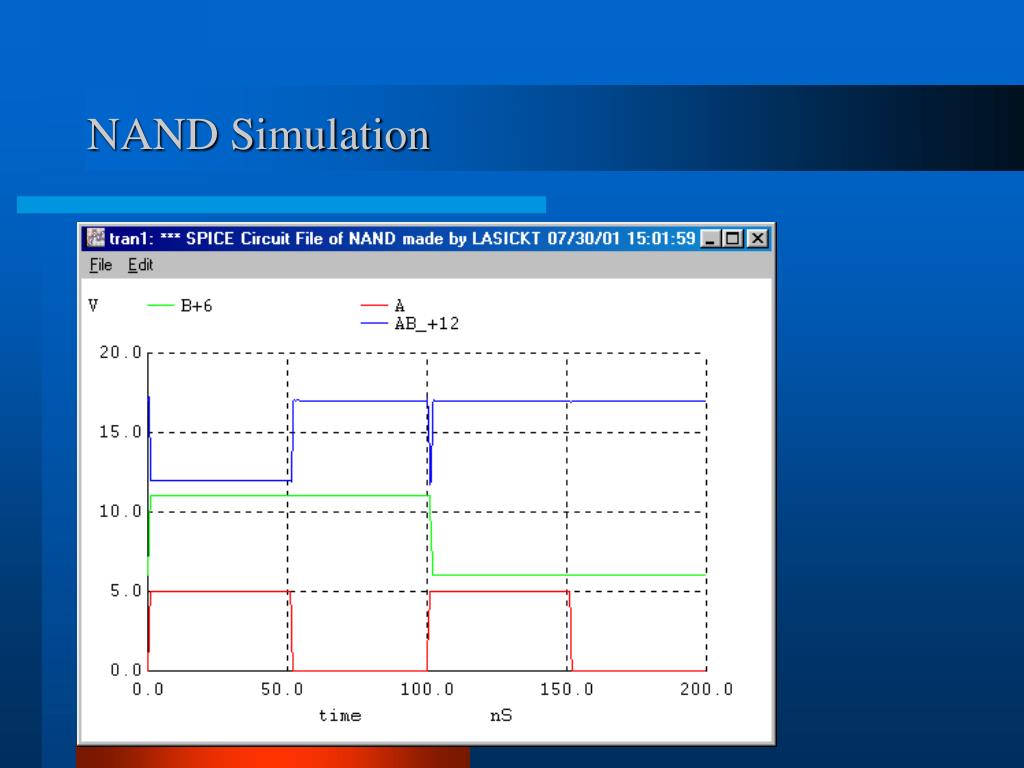Screen dimensions: 1024x768
Task: Click the NAND Simulation slide title
Action: click(259, 135)
